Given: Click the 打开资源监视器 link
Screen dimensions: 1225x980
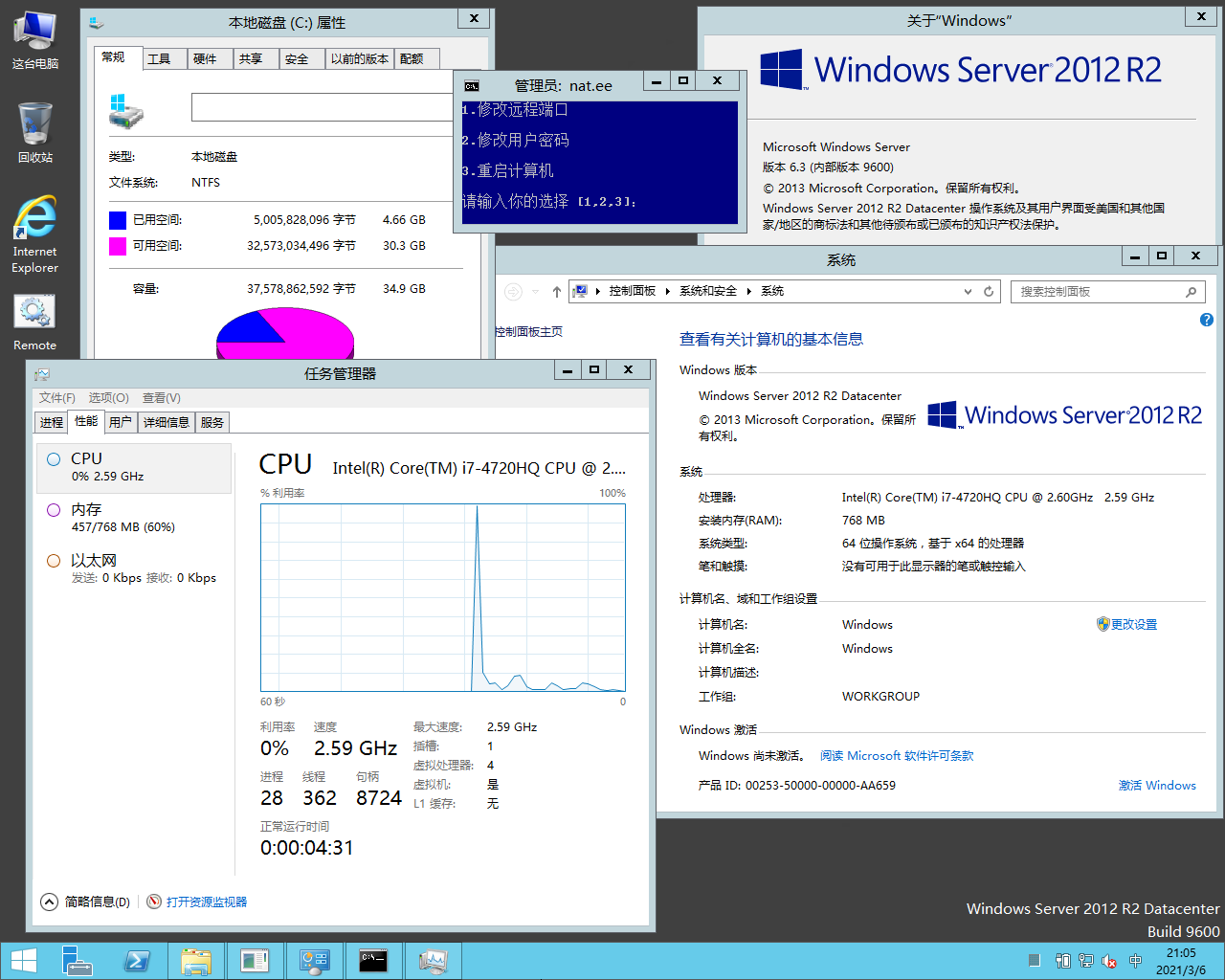Looking at the screenshot, I should click(207, 902).
